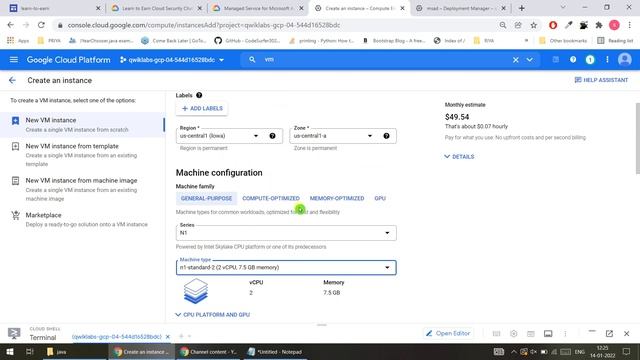Expand the search options chevron
The width and height of the screenshot is (640, 360).
[529, 60]
